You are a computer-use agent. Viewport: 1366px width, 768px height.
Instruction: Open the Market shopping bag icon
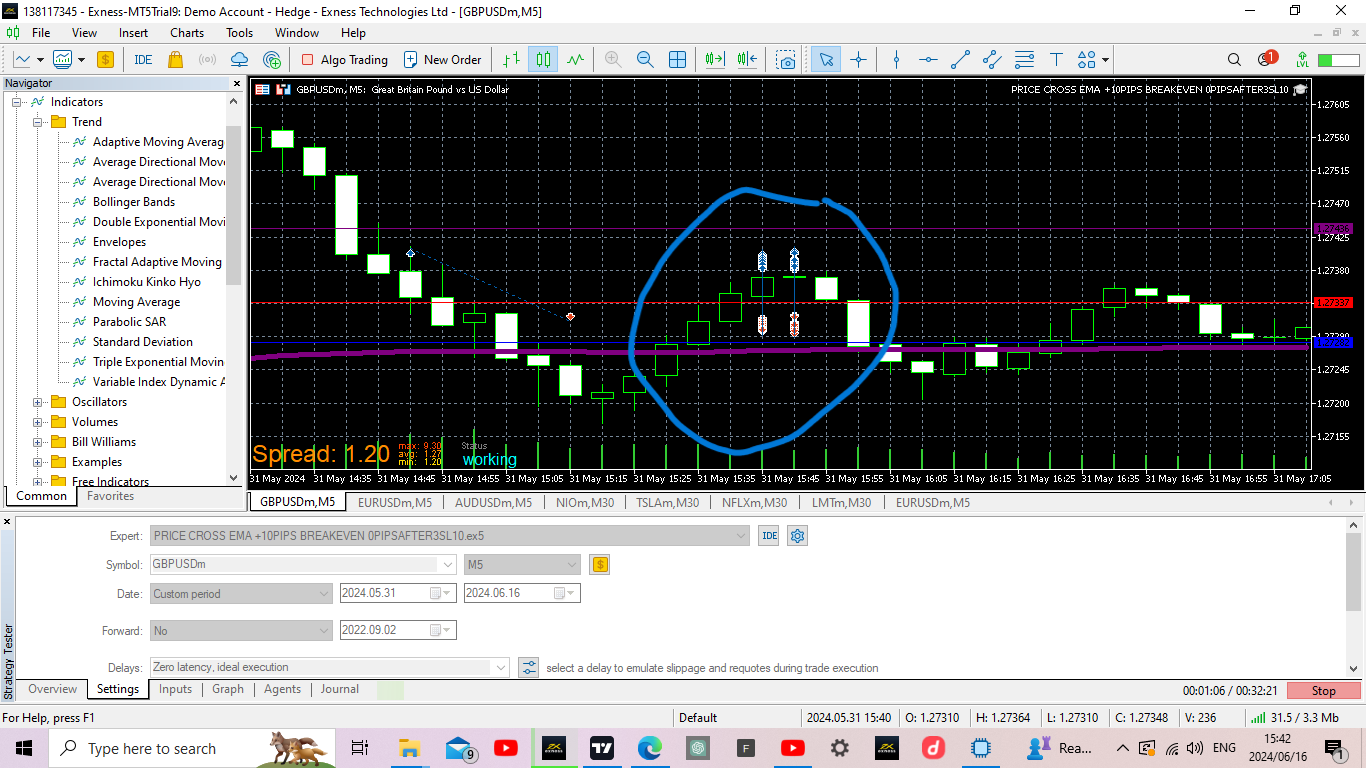(x=176, y=60)
